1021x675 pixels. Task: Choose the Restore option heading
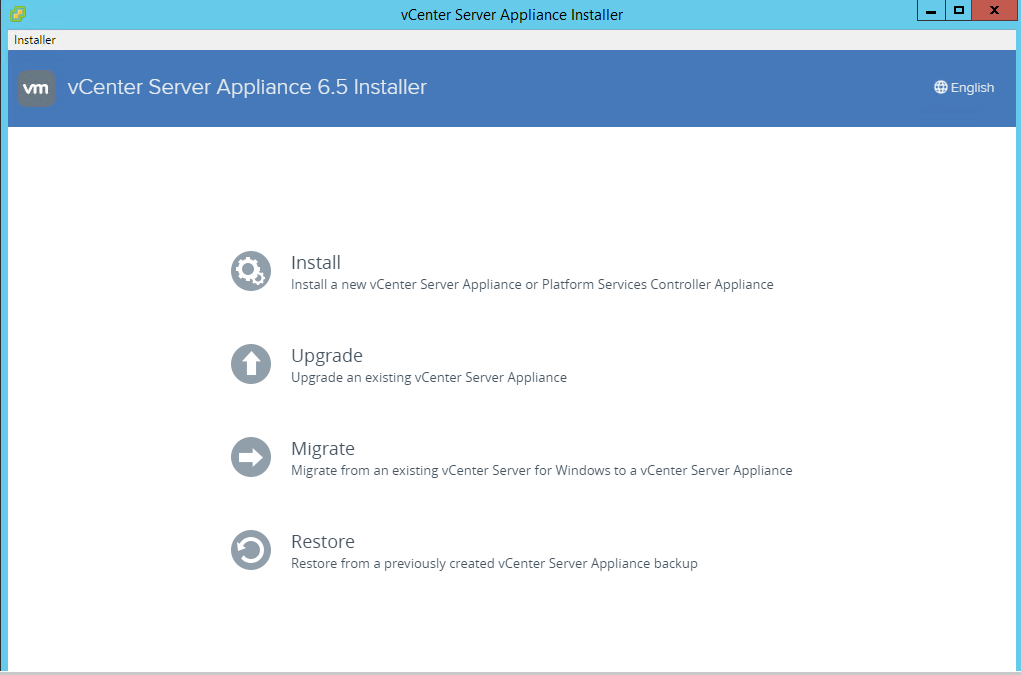(323, 542)
